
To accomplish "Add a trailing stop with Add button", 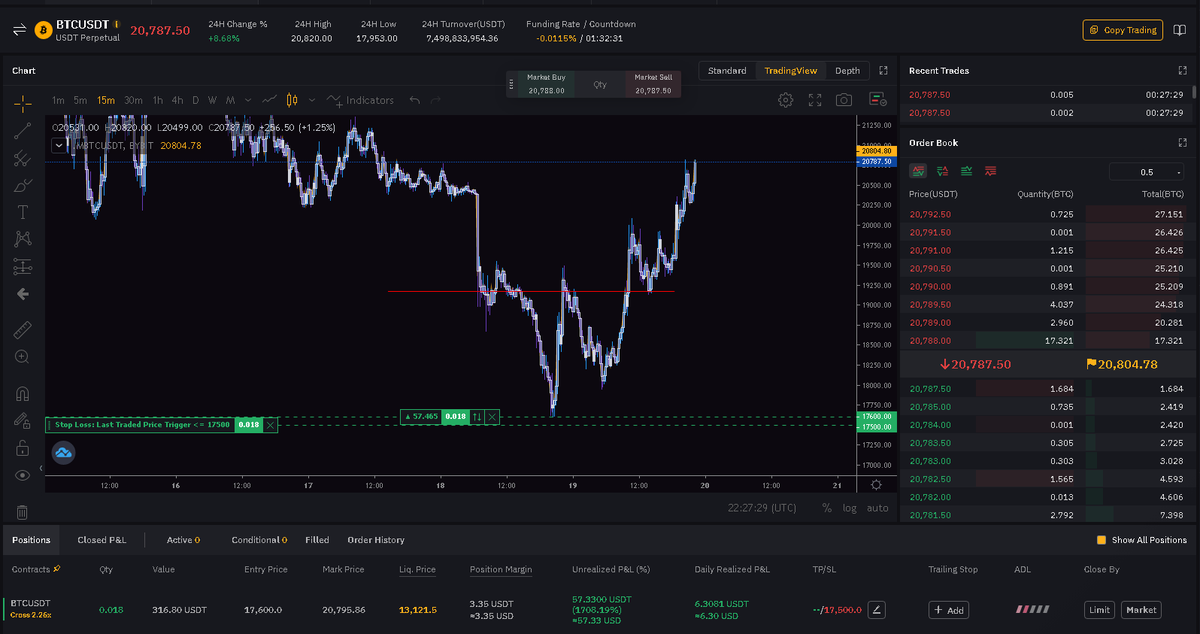I will (x=949, y=609).
